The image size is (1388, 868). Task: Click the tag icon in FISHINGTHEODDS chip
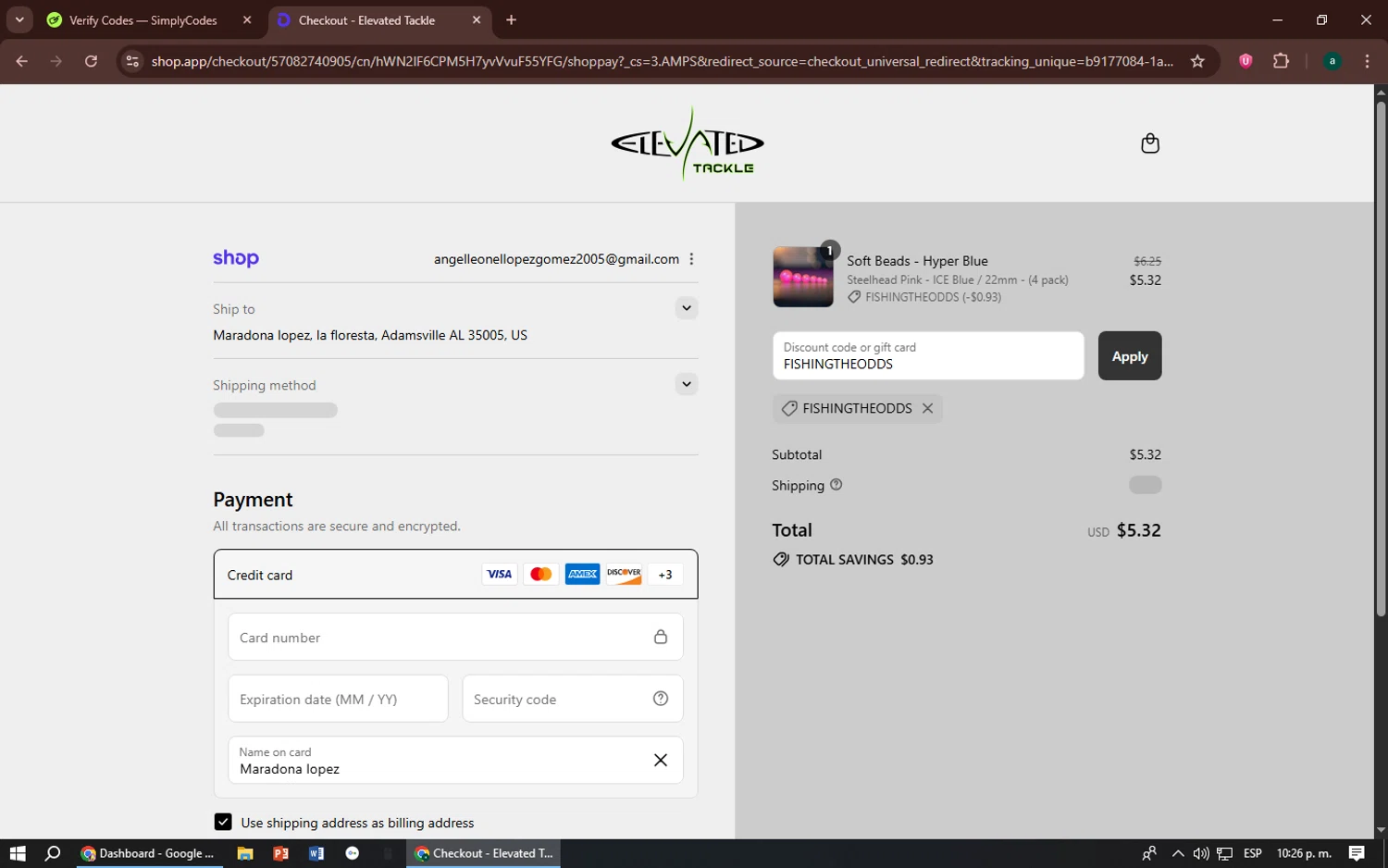789,408
